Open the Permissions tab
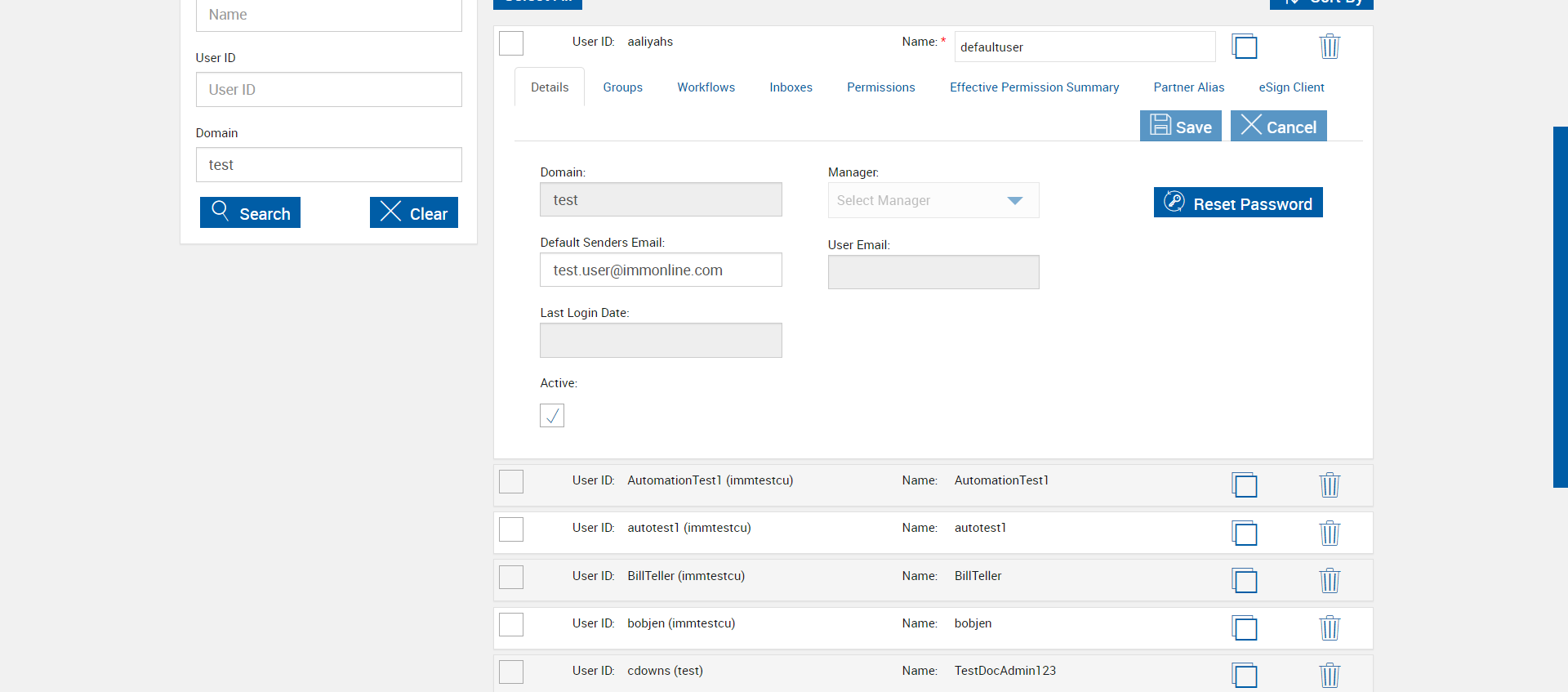 pyautogui.click(x=880, y=87)
